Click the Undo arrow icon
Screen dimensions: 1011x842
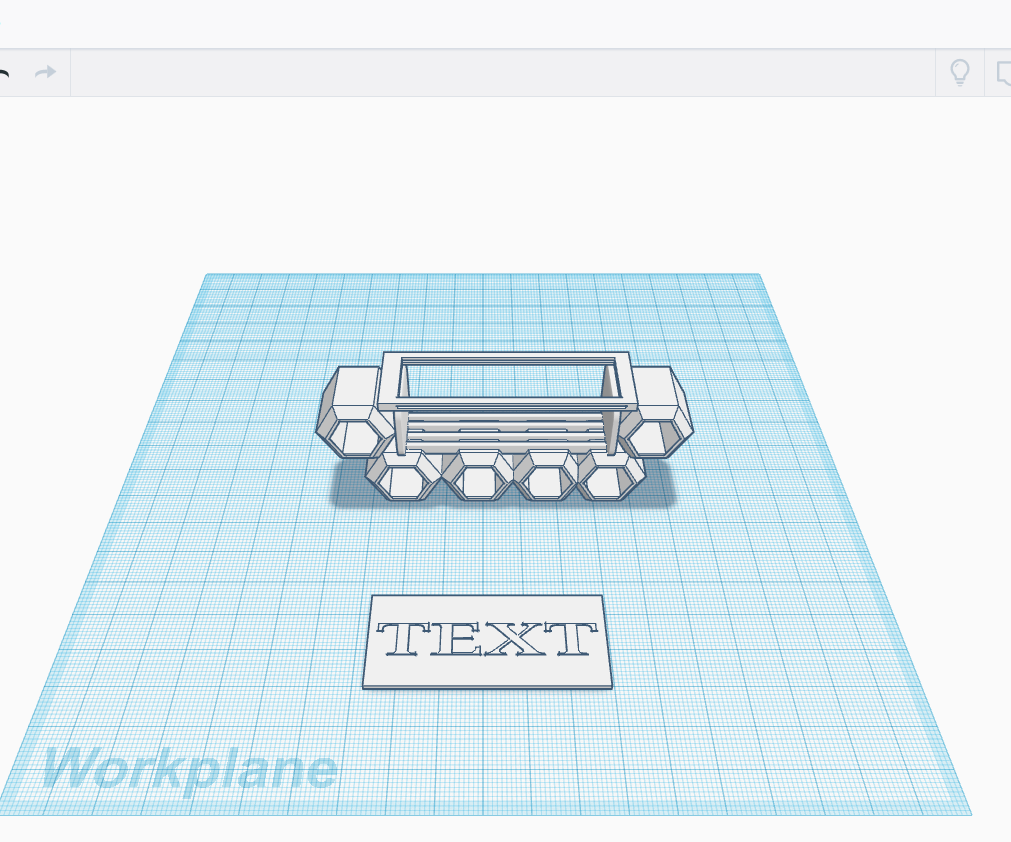[5, 72]
